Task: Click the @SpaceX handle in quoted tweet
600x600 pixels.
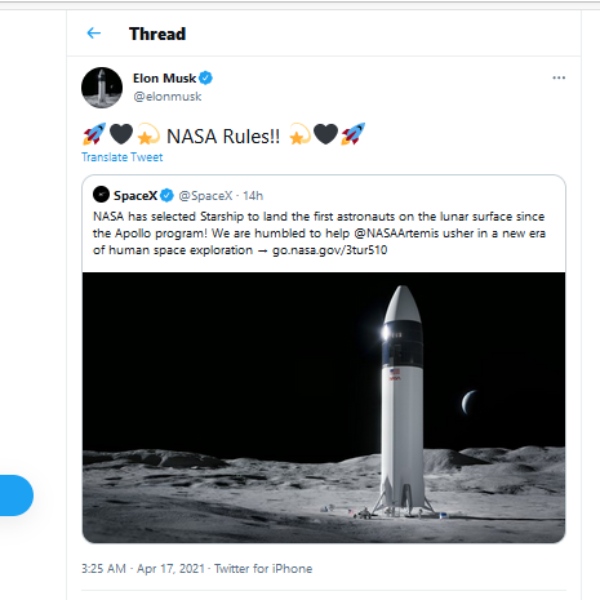Action: coord(205,195)
